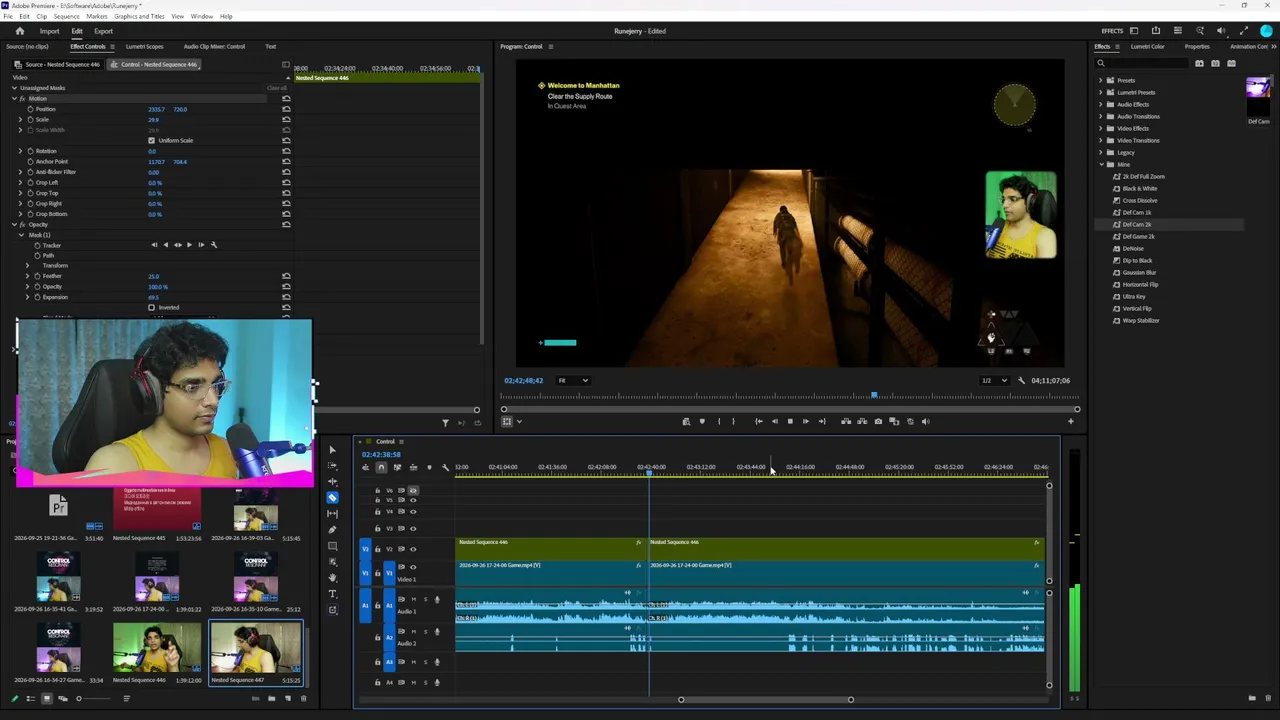Choose the Pen tool
Screen dimensions: 1280x720
coord(333,529)
